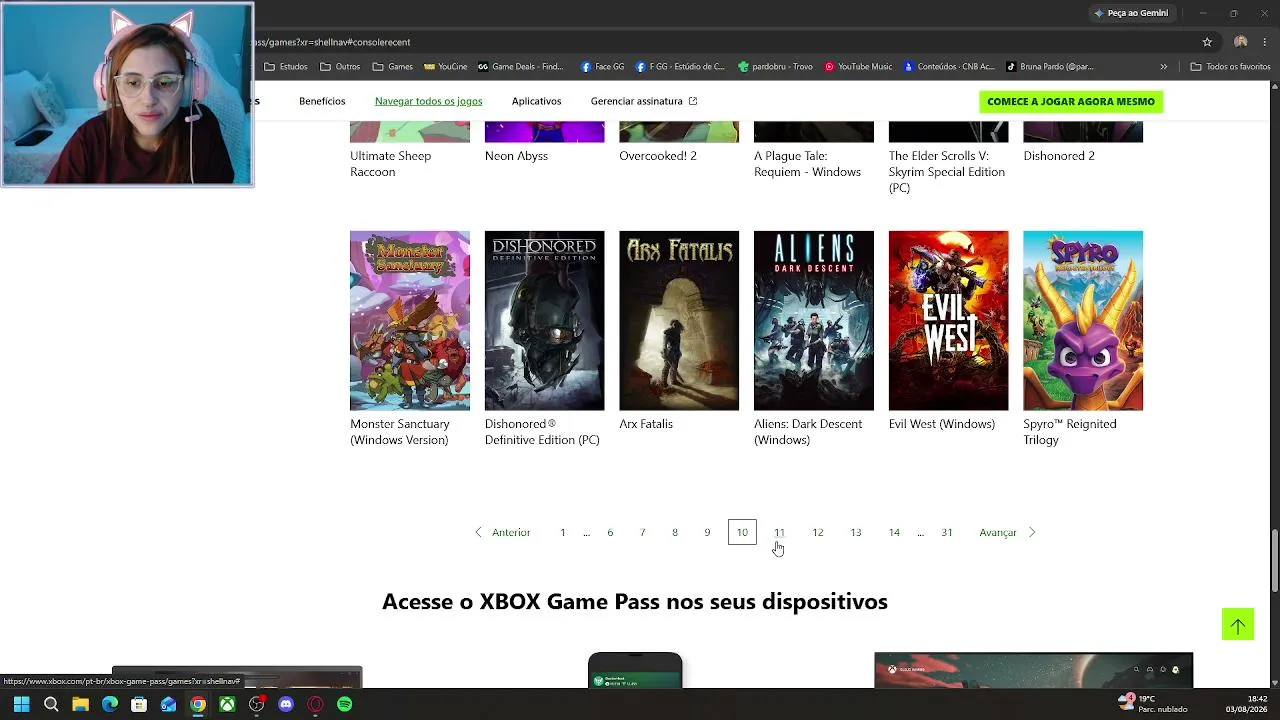
Task: Open Opera GX from the taskbar
Action: (x=316, y=704)
